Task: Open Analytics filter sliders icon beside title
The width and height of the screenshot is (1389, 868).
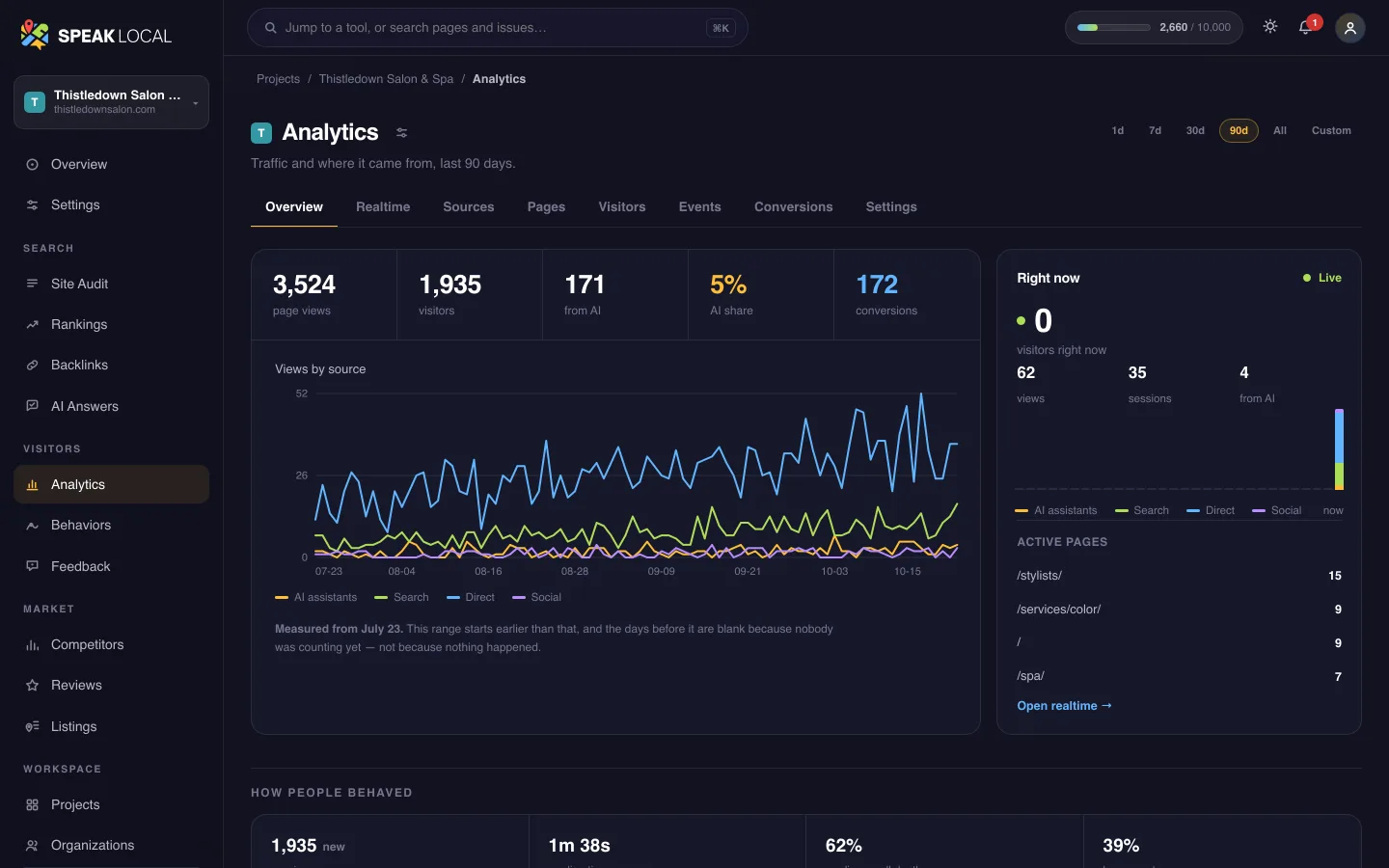Action: (x=402, y=133)
